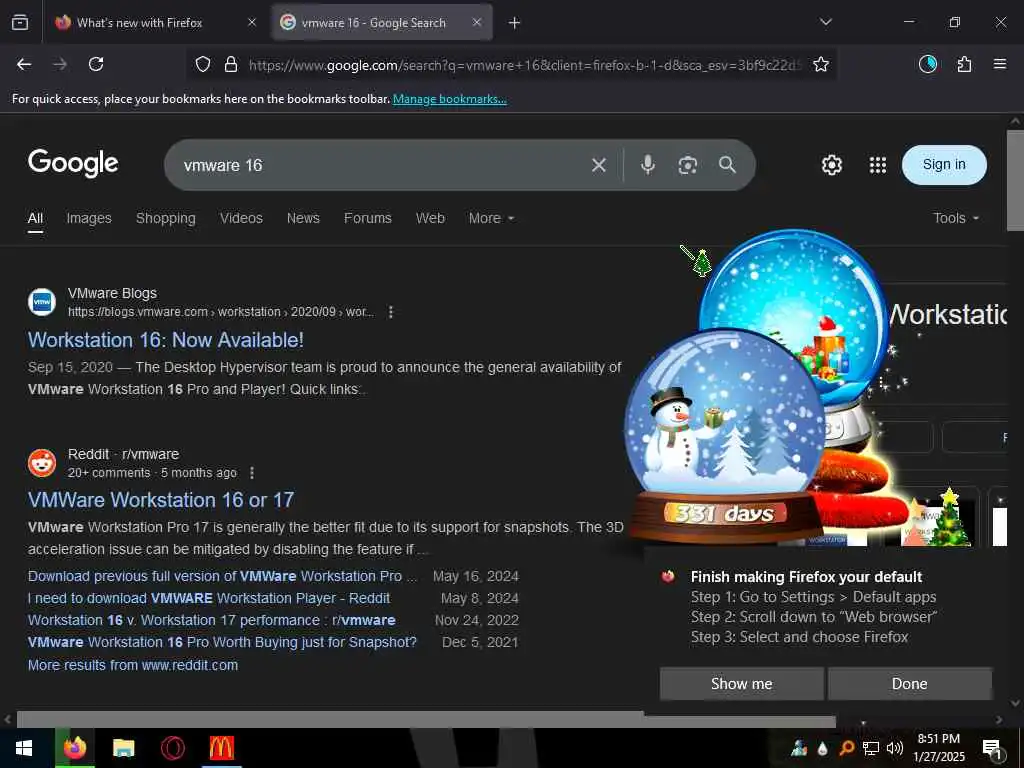Image resolution: width=1024 pixels, height=768 pixels.
Task: Open the Videos results tab
Action: (241, 218)
